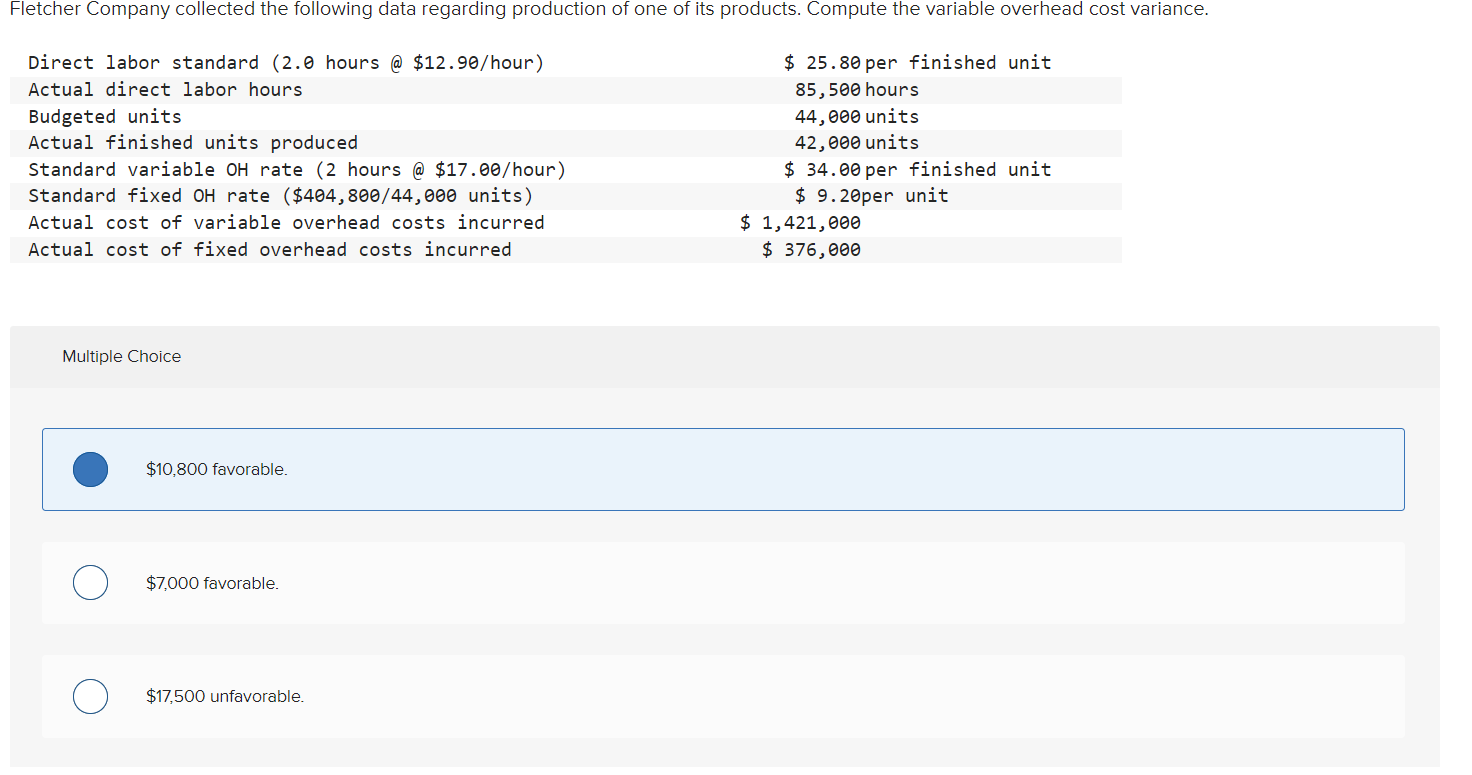Click the "$ 34.00 per finished unit" value
The height and width of the screenshot is (775, 1472).
pos(917,170)
